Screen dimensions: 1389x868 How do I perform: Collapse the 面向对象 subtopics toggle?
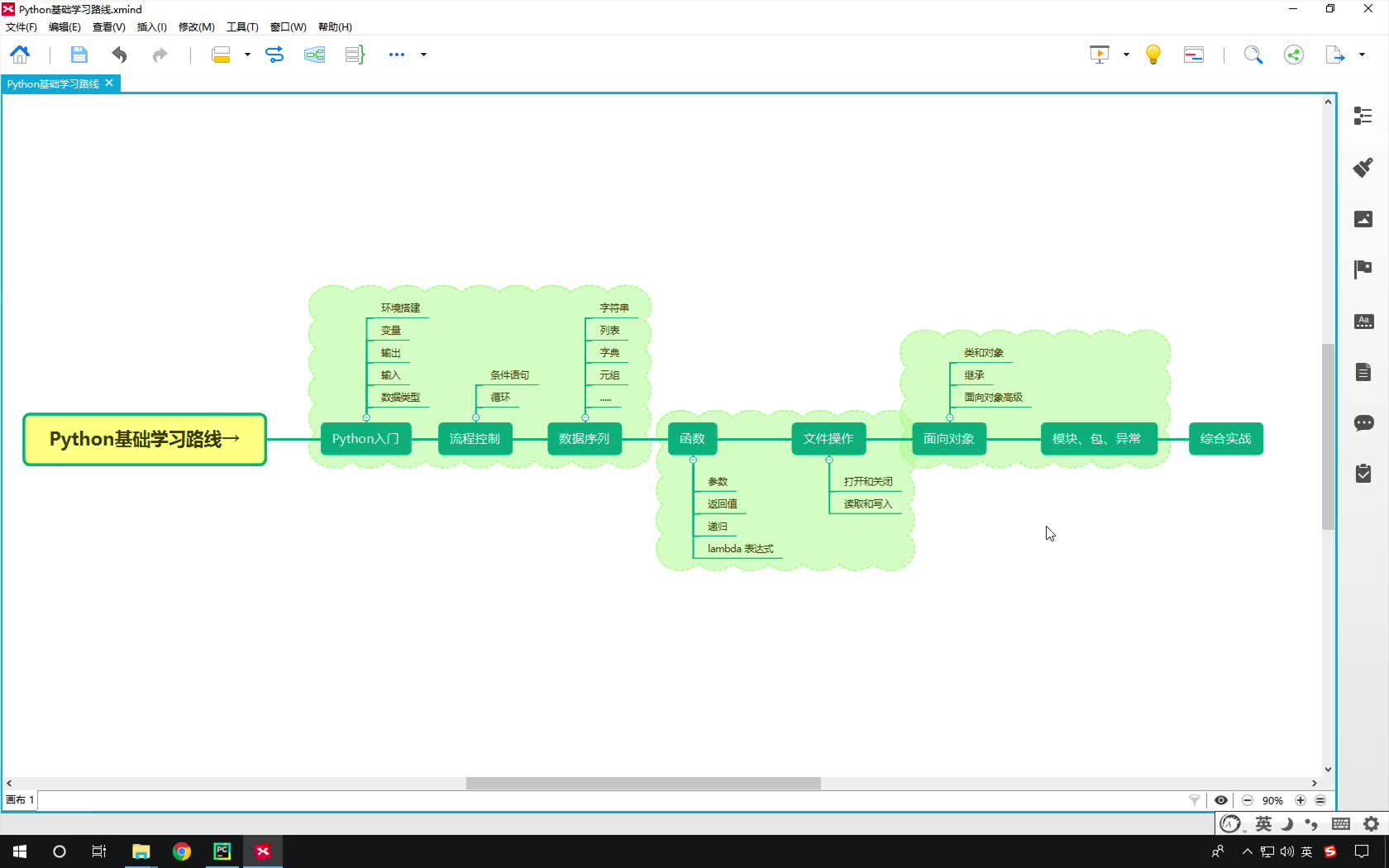point(949,417)
